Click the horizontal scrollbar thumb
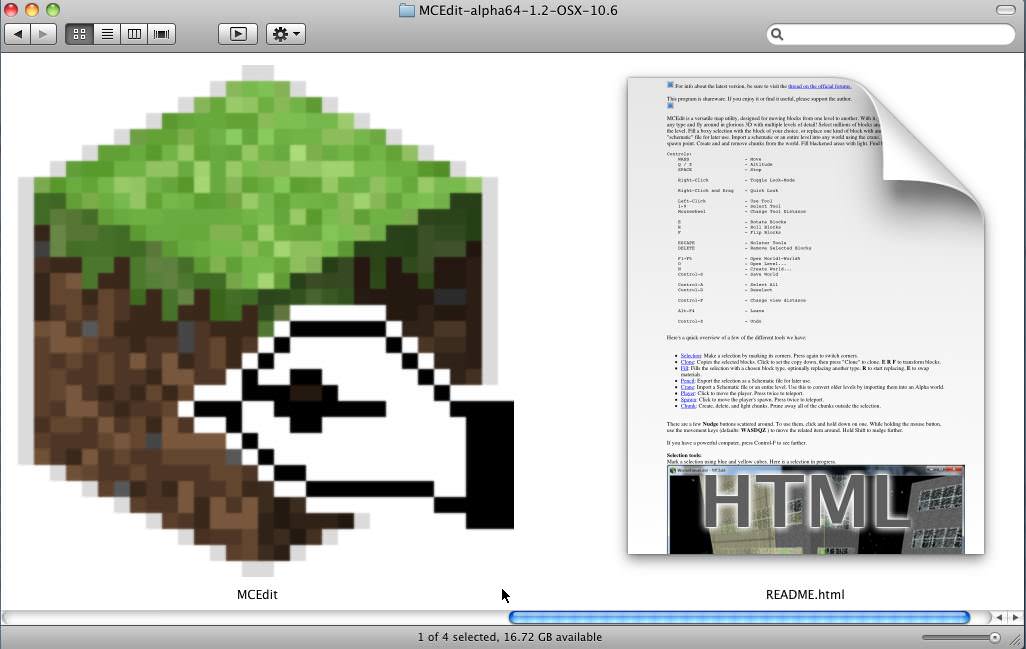 coord(739,617)
